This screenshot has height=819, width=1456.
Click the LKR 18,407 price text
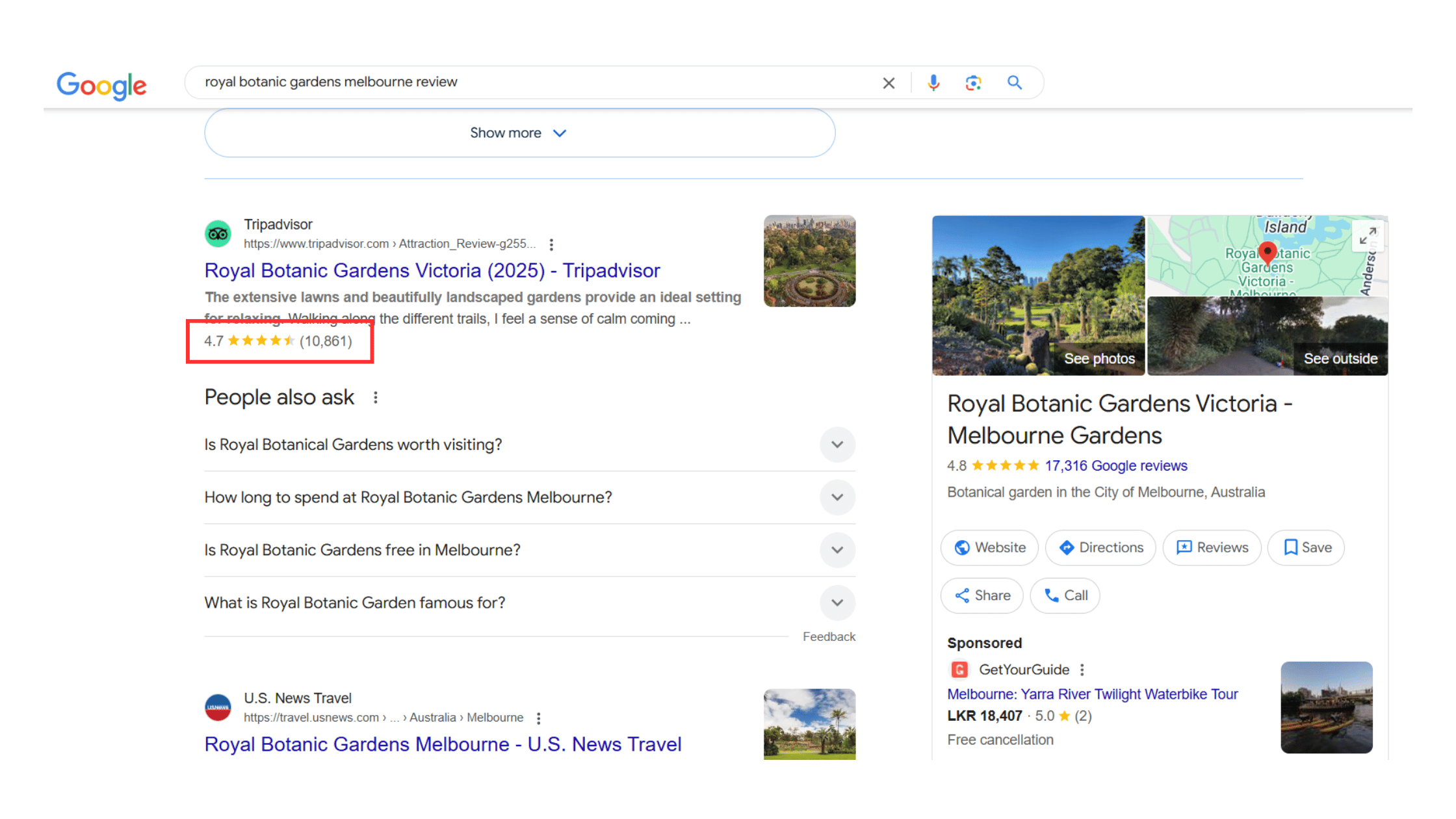(x=984, y=716)
